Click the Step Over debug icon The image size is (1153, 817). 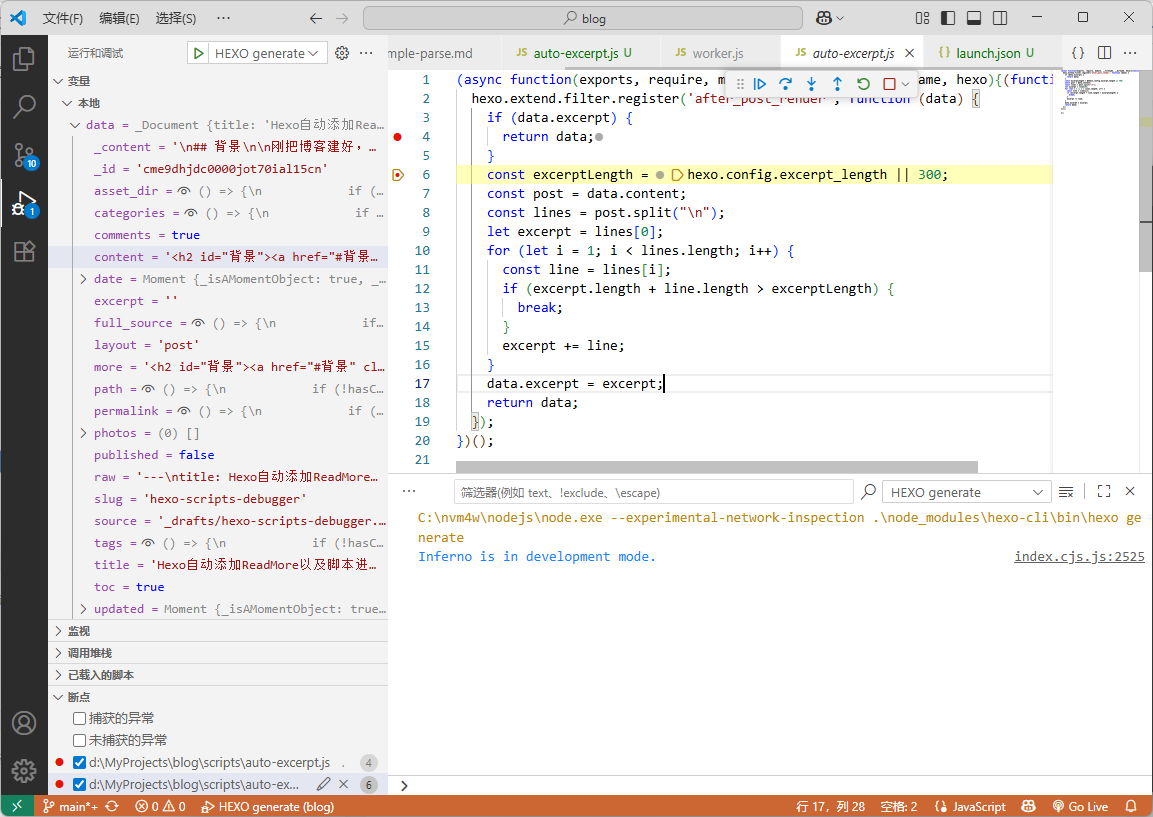tap(786, 85)
